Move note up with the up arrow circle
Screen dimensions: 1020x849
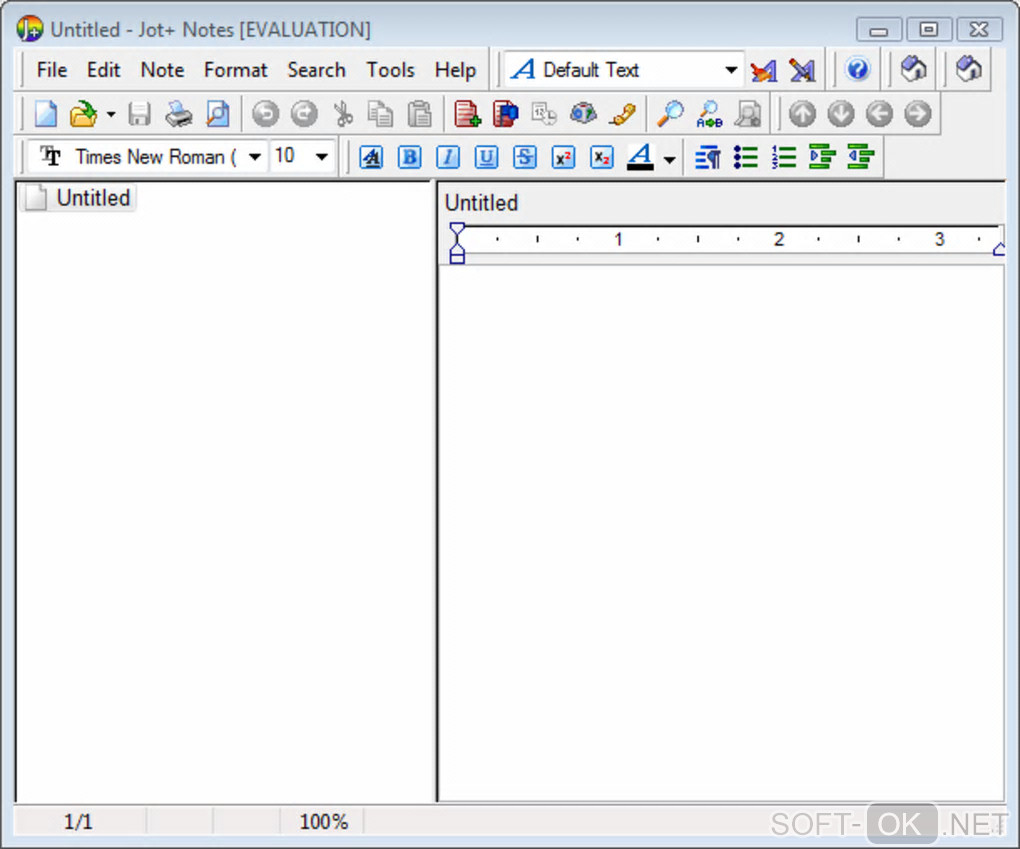pyautogui.click(x=803, y=115)
